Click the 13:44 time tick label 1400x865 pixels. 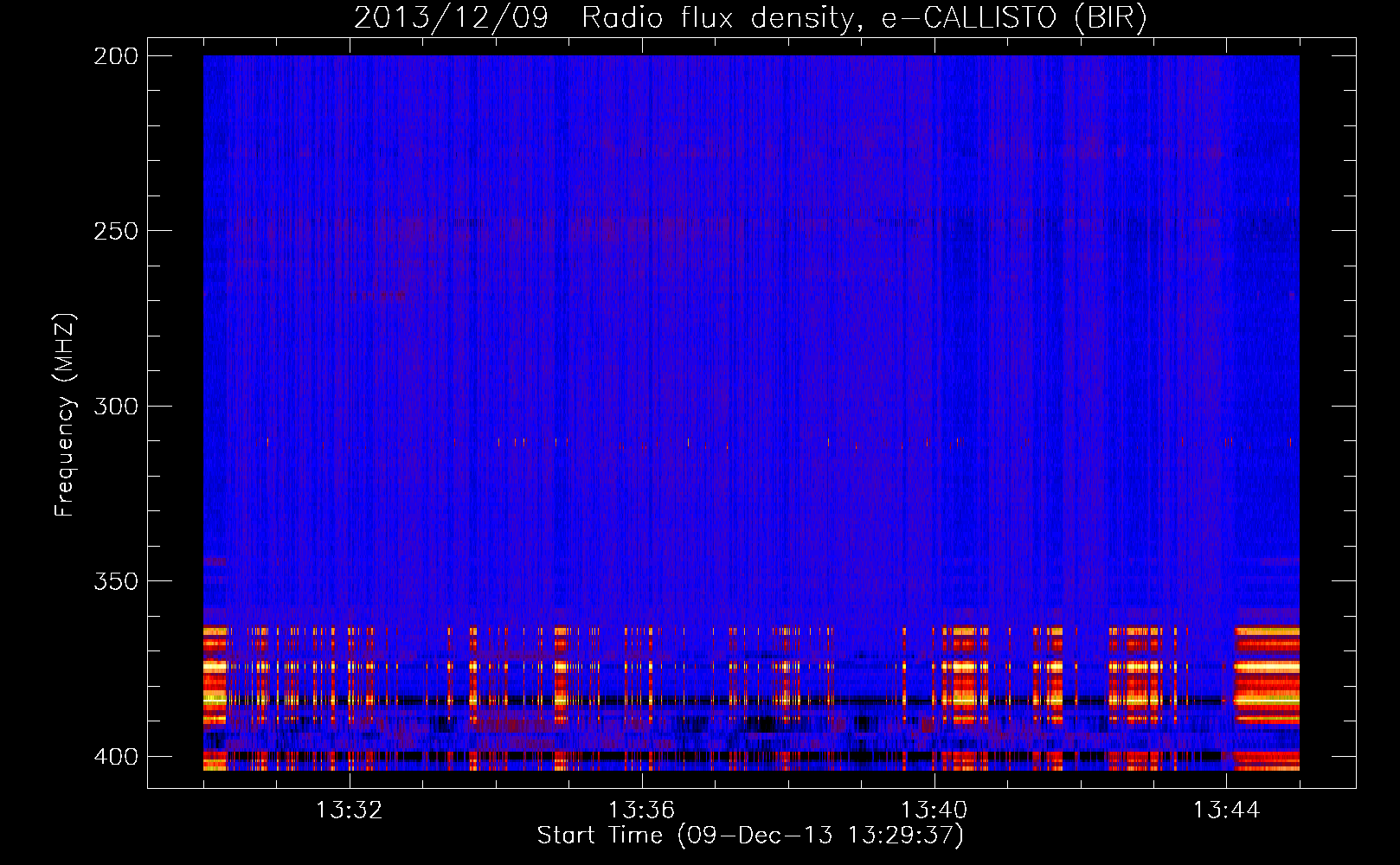click(x=1227, y=811)
